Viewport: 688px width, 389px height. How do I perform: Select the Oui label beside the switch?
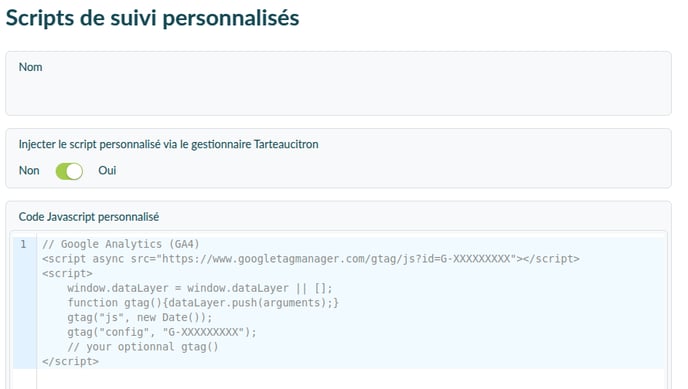107,171
